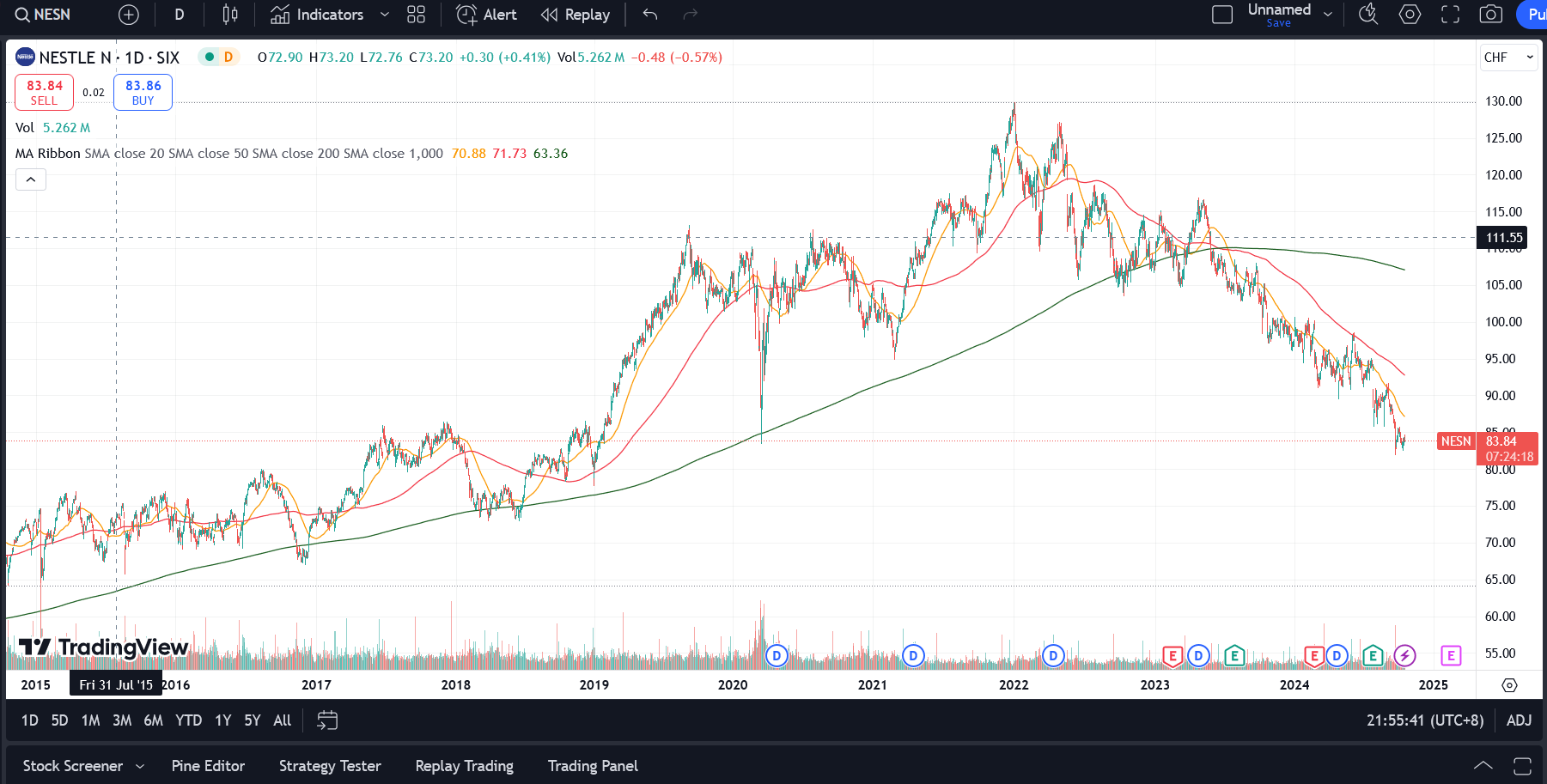Select the YTD time range
This screenshot has width=1547, height=784.
click(189, 720)
